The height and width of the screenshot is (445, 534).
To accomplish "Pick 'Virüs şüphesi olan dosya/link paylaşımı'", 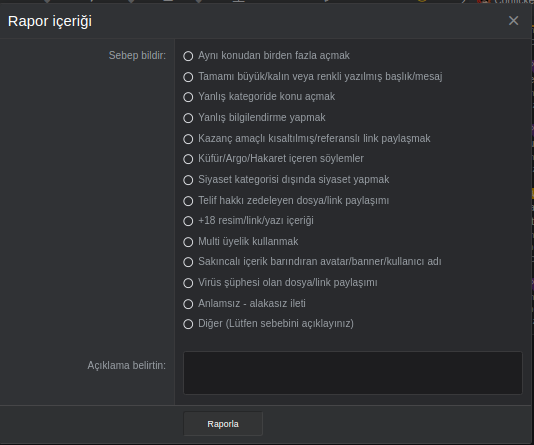I will pyautogui.click(x=188, y=283).
